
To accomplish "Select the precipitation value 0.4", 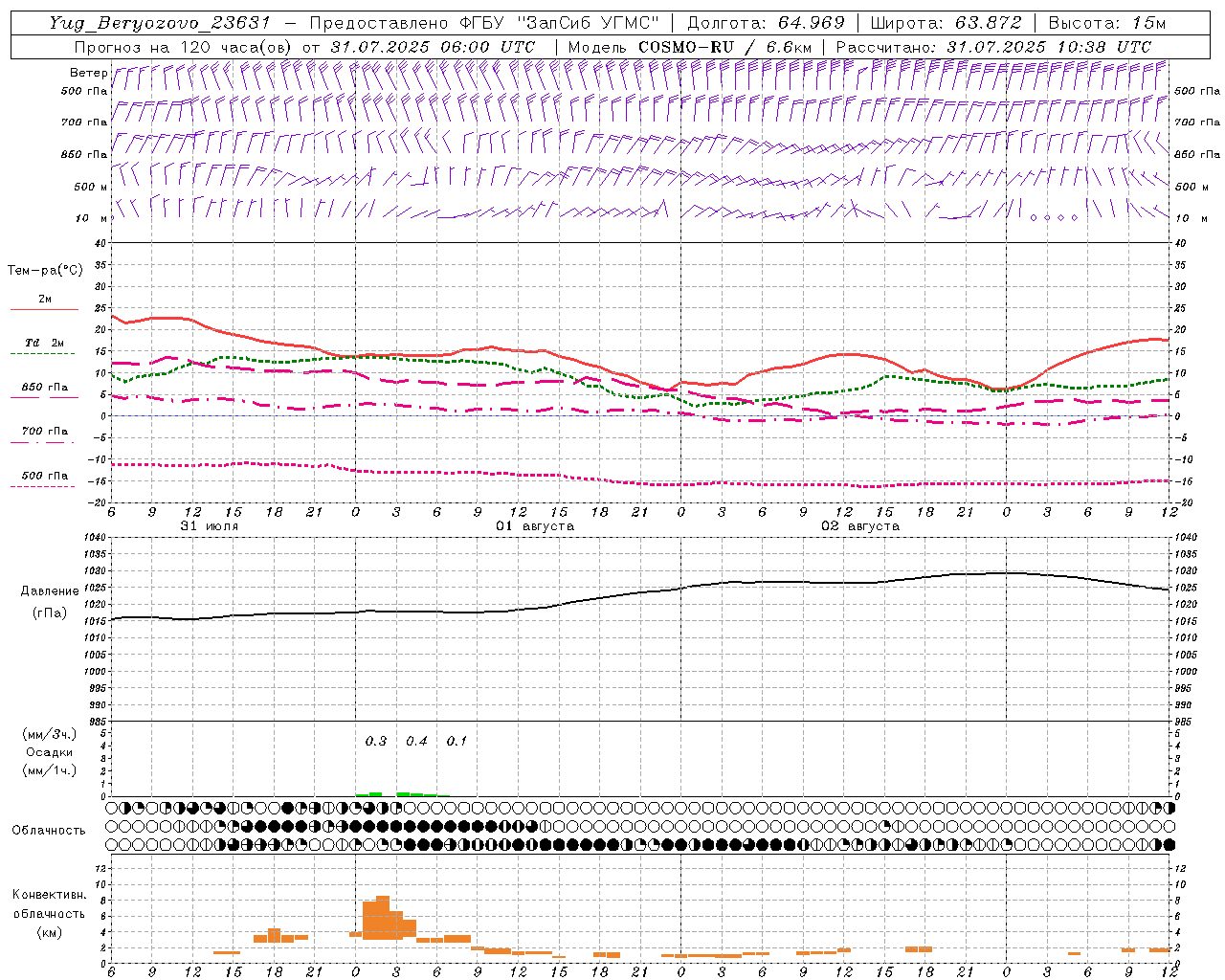I will (417, 741).
